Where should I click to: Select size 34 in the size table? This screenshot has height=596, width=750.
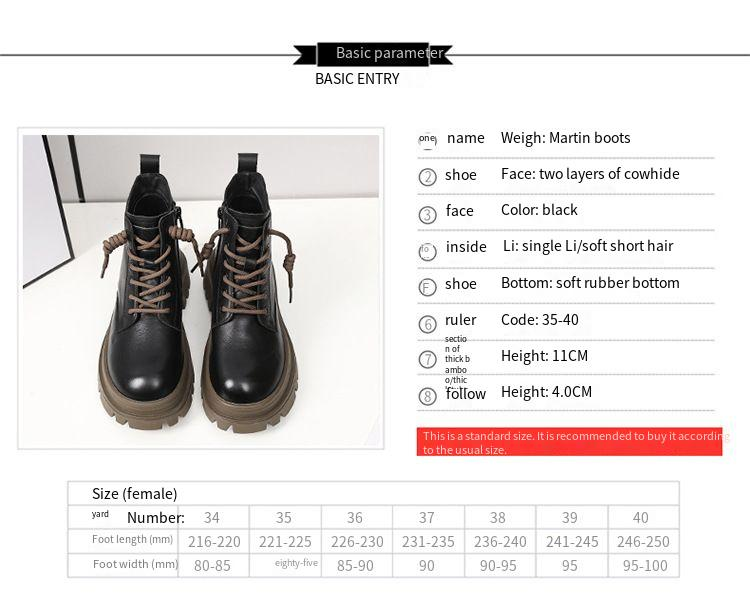212,518
